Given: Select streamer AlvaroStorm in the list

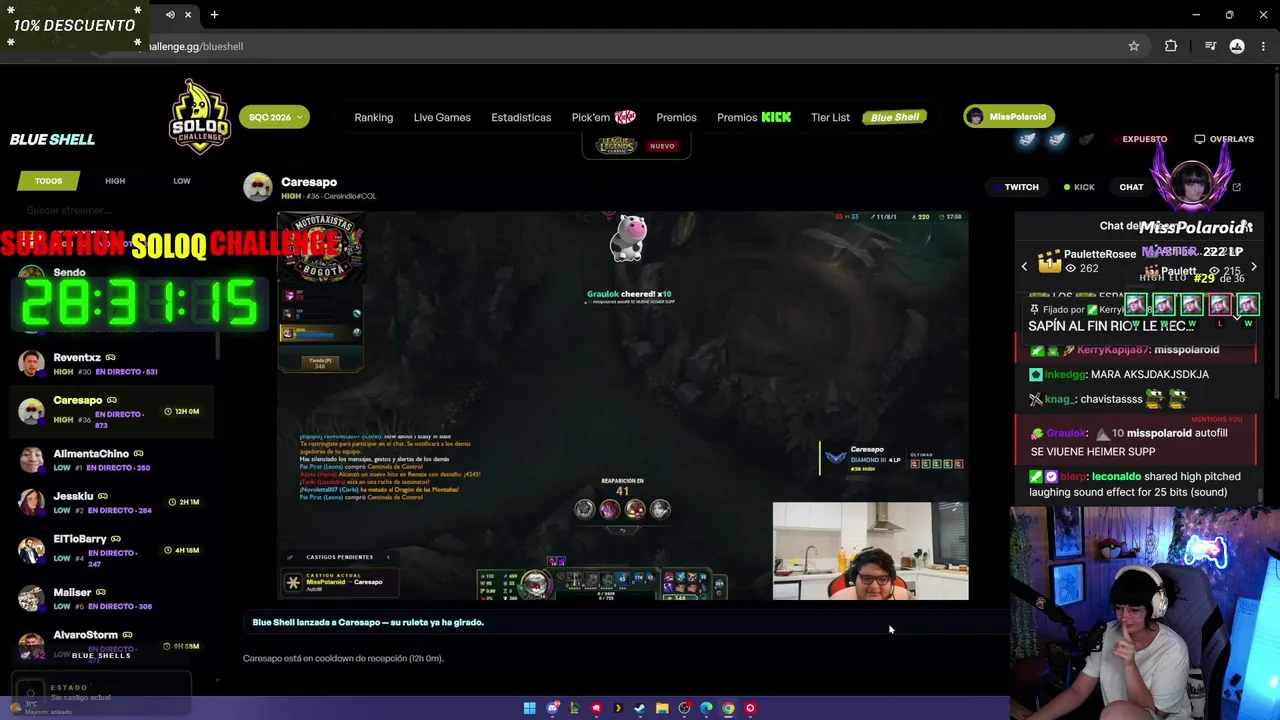Looking at the screenshot, I should [x=112, y=644].
